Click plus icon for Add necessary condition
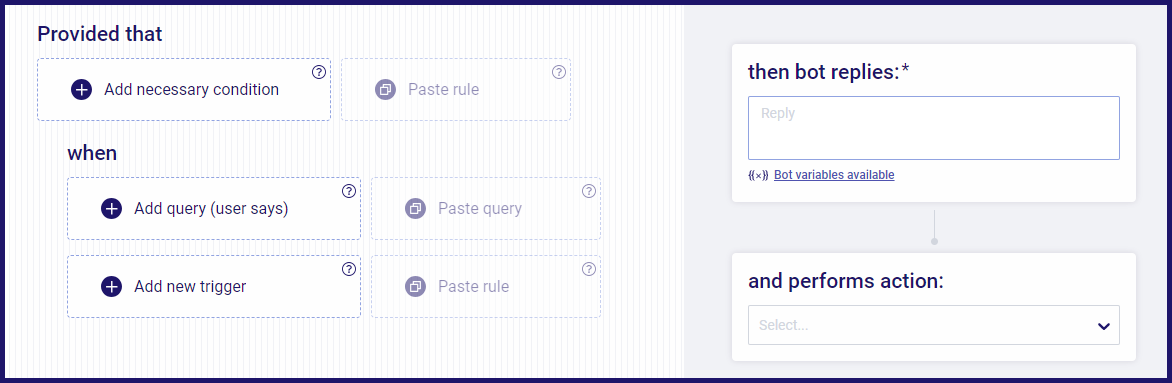Screen dimensions: 1172x383 (81, 90)
